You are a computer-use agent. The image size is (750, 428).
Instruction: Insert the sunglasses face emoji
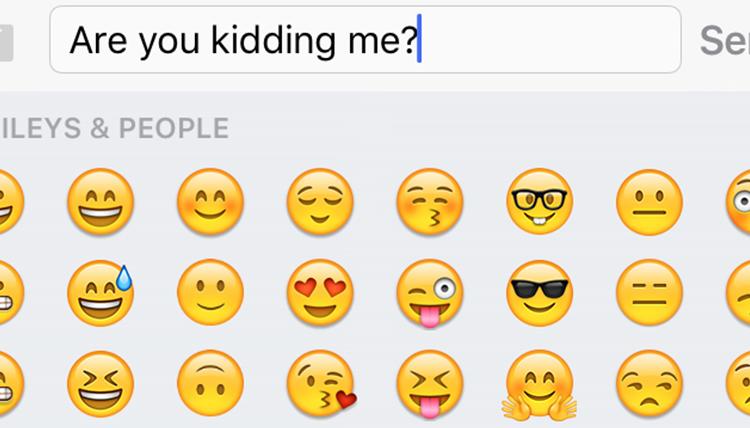click(x=540, y=293)
